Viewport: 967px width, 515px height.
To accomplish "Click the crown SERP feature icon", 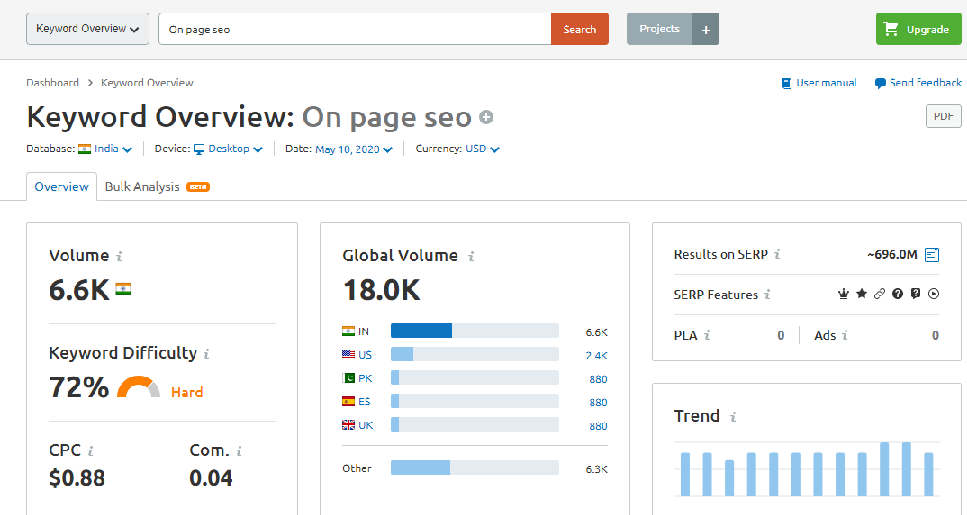I will pos(843,294).
